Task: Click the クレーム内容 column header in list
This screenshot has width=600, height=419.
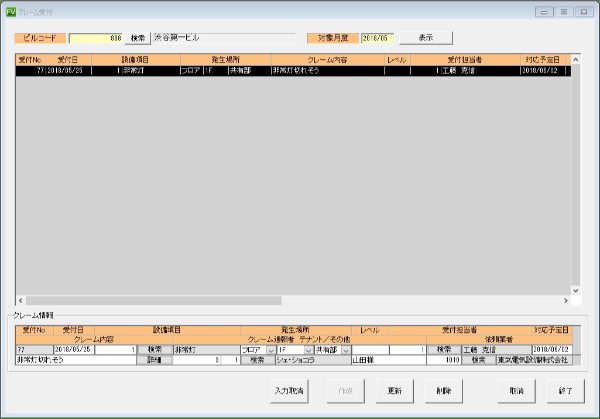Action: [x=328, y=60]
